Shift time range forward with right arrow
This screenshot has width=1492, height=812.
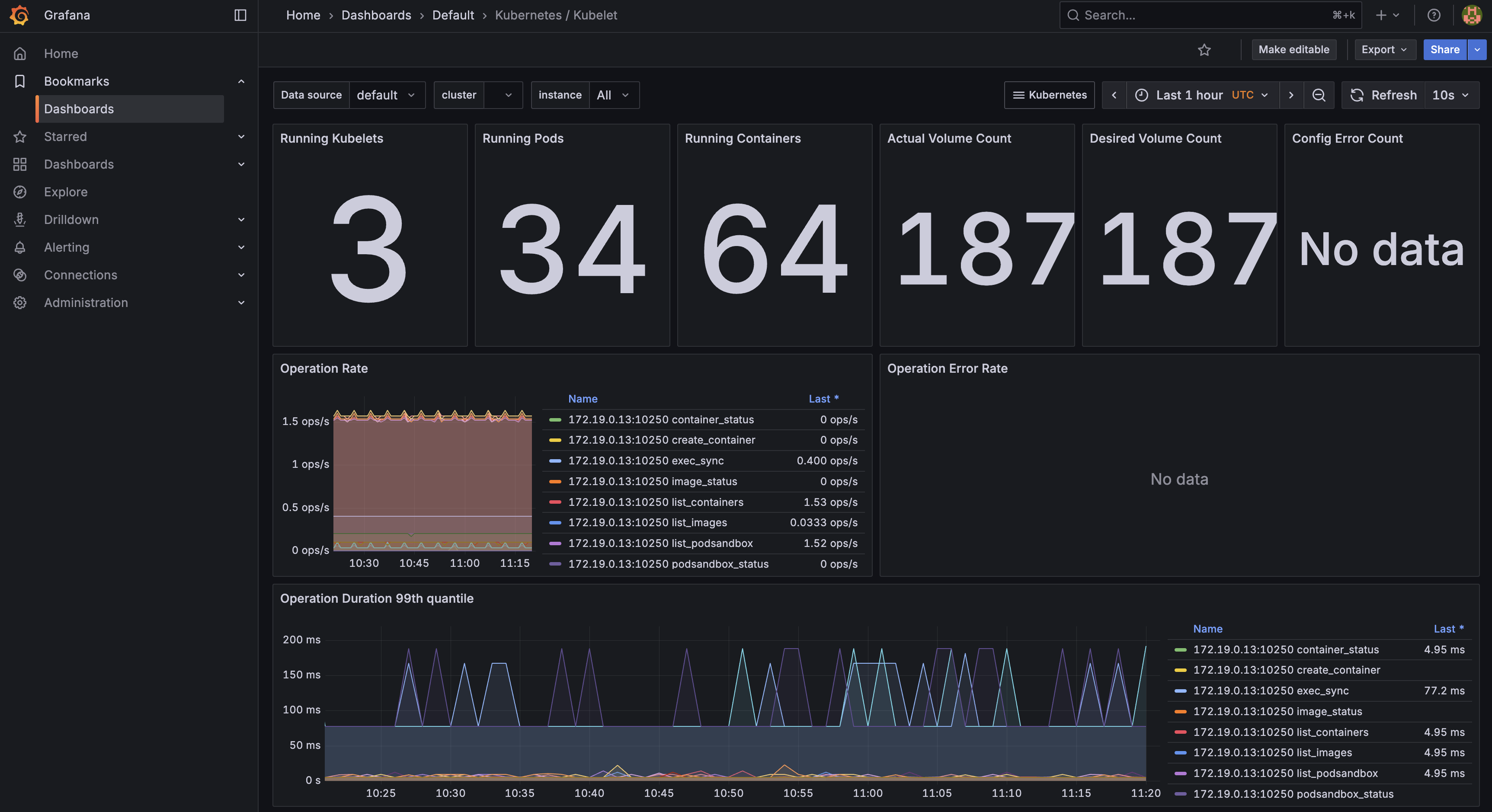[x=1291, y=95]
